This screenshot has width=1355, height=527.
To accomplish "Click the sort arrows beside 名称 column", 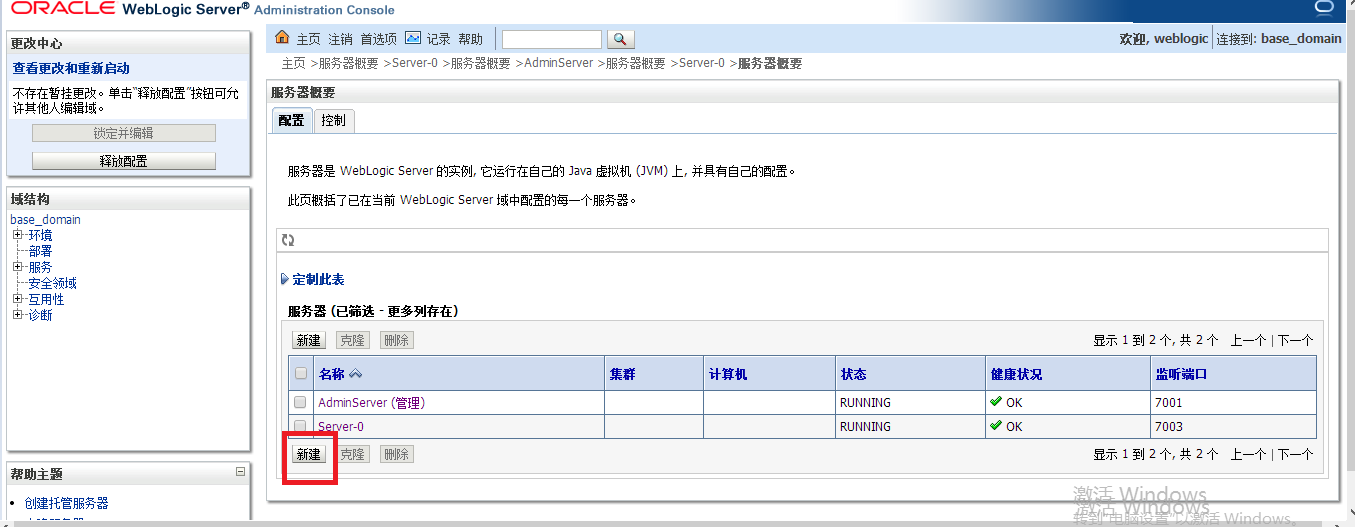I will point(355,374).
